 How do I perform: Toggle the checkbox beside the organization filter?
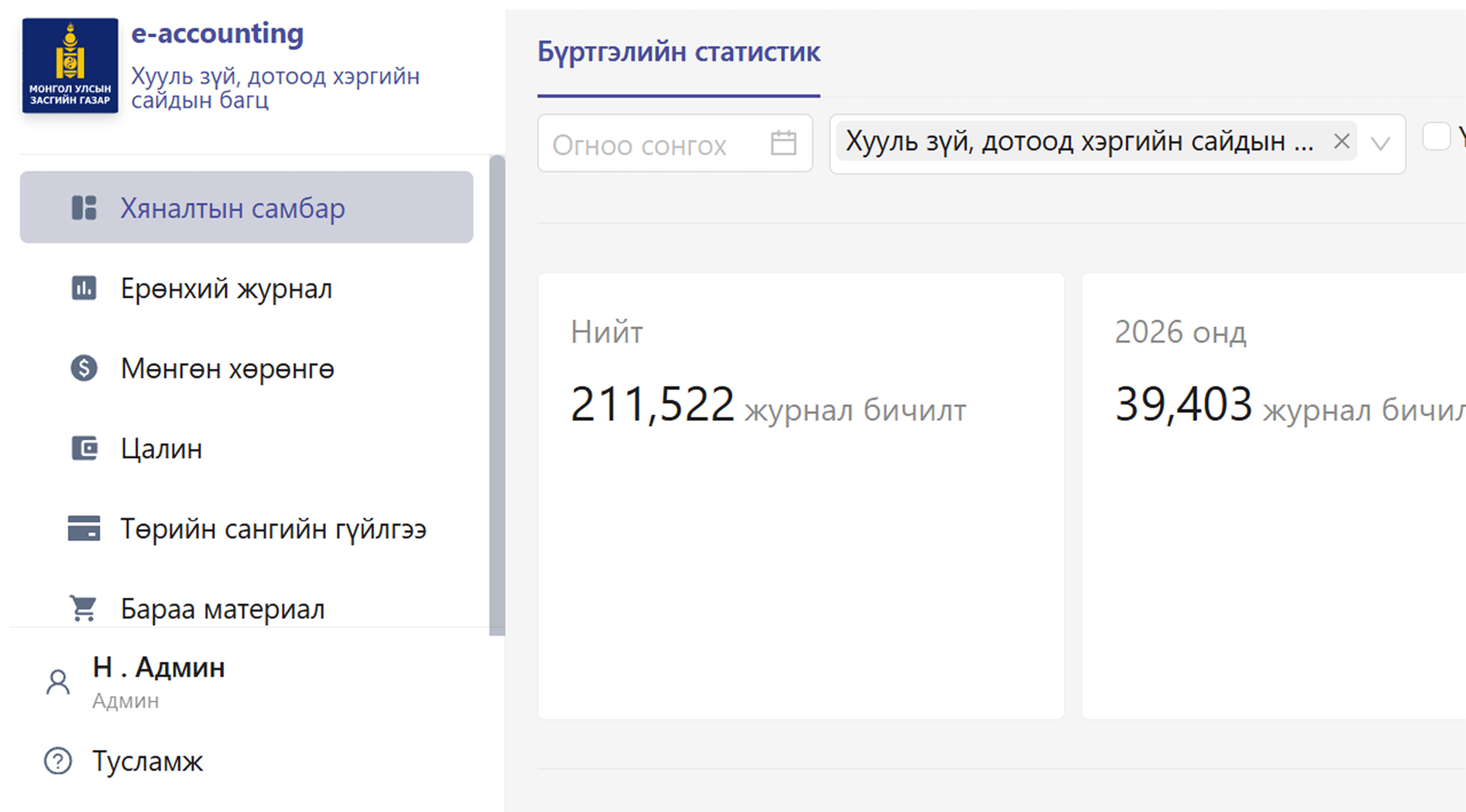[x=1436, y=137]
